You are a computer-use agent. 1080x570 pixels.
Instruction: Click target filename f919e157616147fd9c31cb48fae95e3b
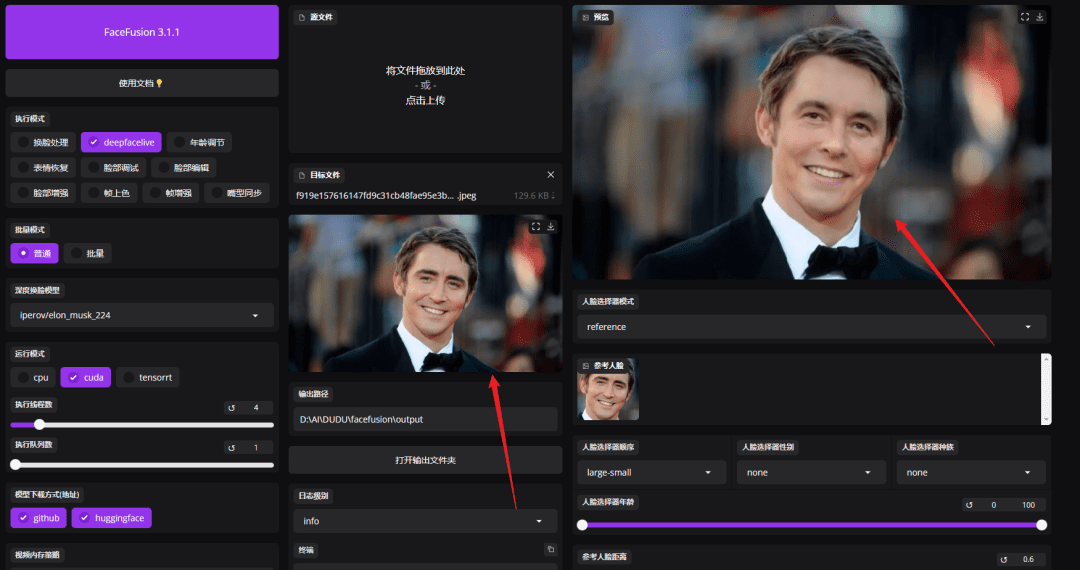386,196
